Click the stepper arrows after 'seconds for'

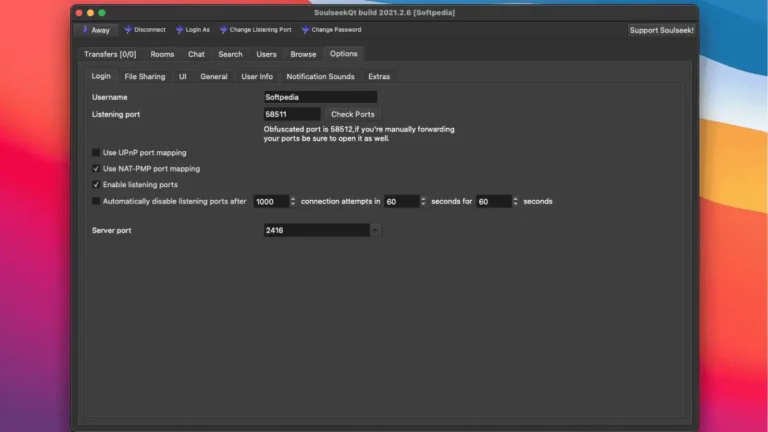coord(515,201)
